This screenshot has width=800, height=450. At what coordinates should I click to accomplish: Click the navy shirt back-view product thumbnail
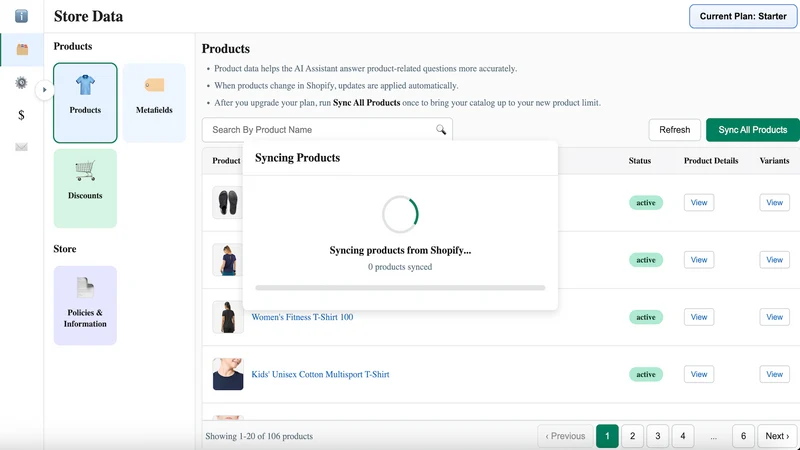(x=228, y=260)
